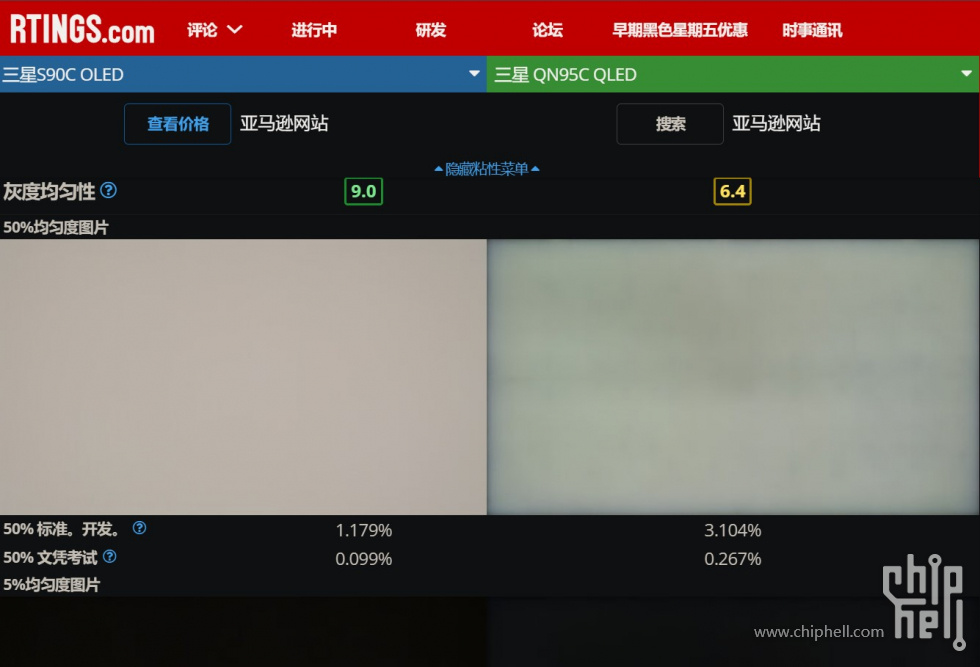Open the 研发 menu item
Screen dimensions: 980x667
pos(431,30)
